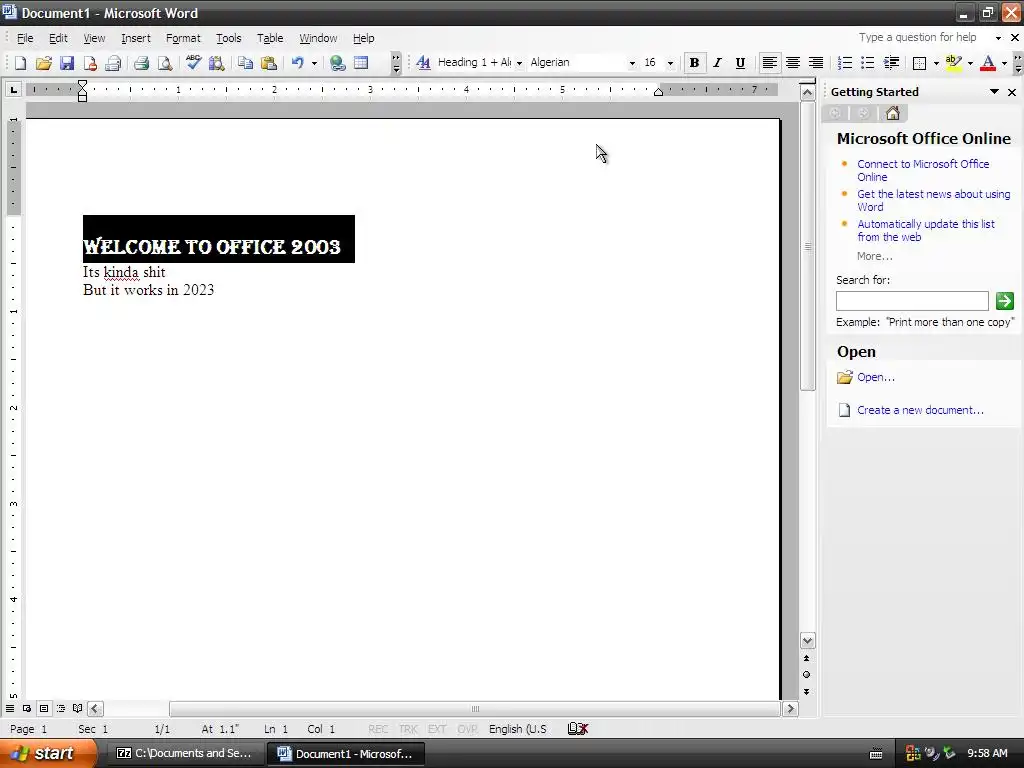Toggle TRK track changes in status bar
1024x768 pixels.
tap(408, 729)
